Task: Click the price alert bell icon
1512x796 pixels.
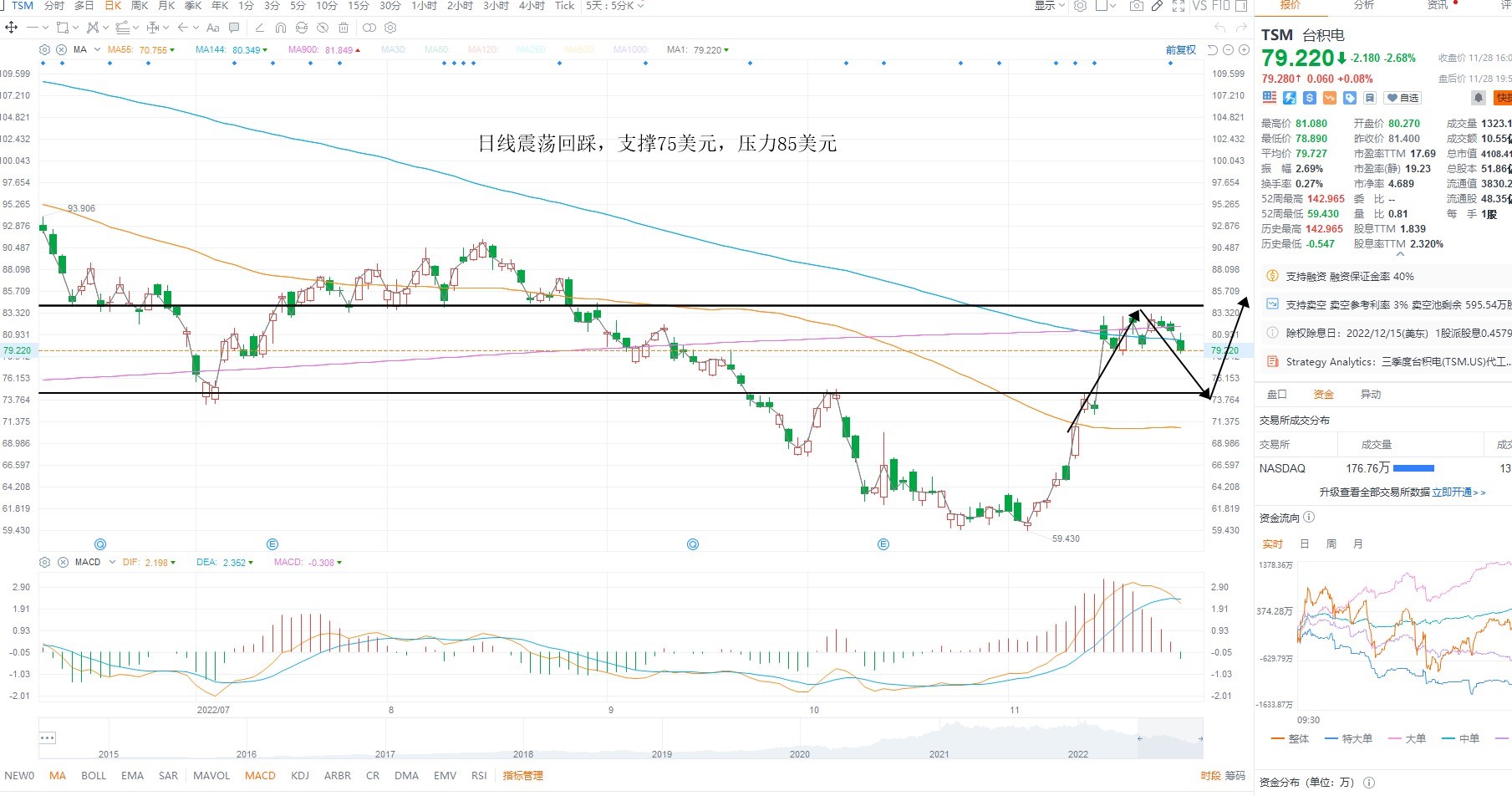Action: pyautogui.click(x=1479, y=98)
